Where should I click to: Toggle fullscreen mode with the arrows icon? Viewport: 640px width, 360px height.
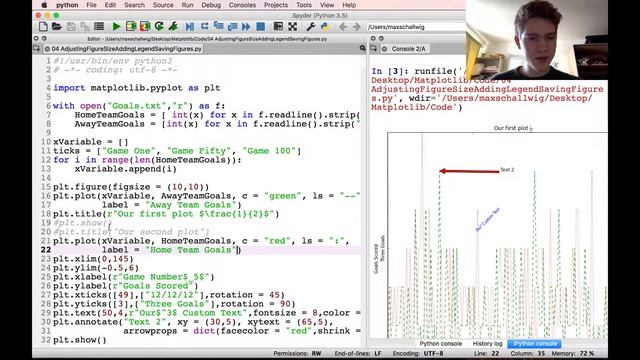click(292, 27)
